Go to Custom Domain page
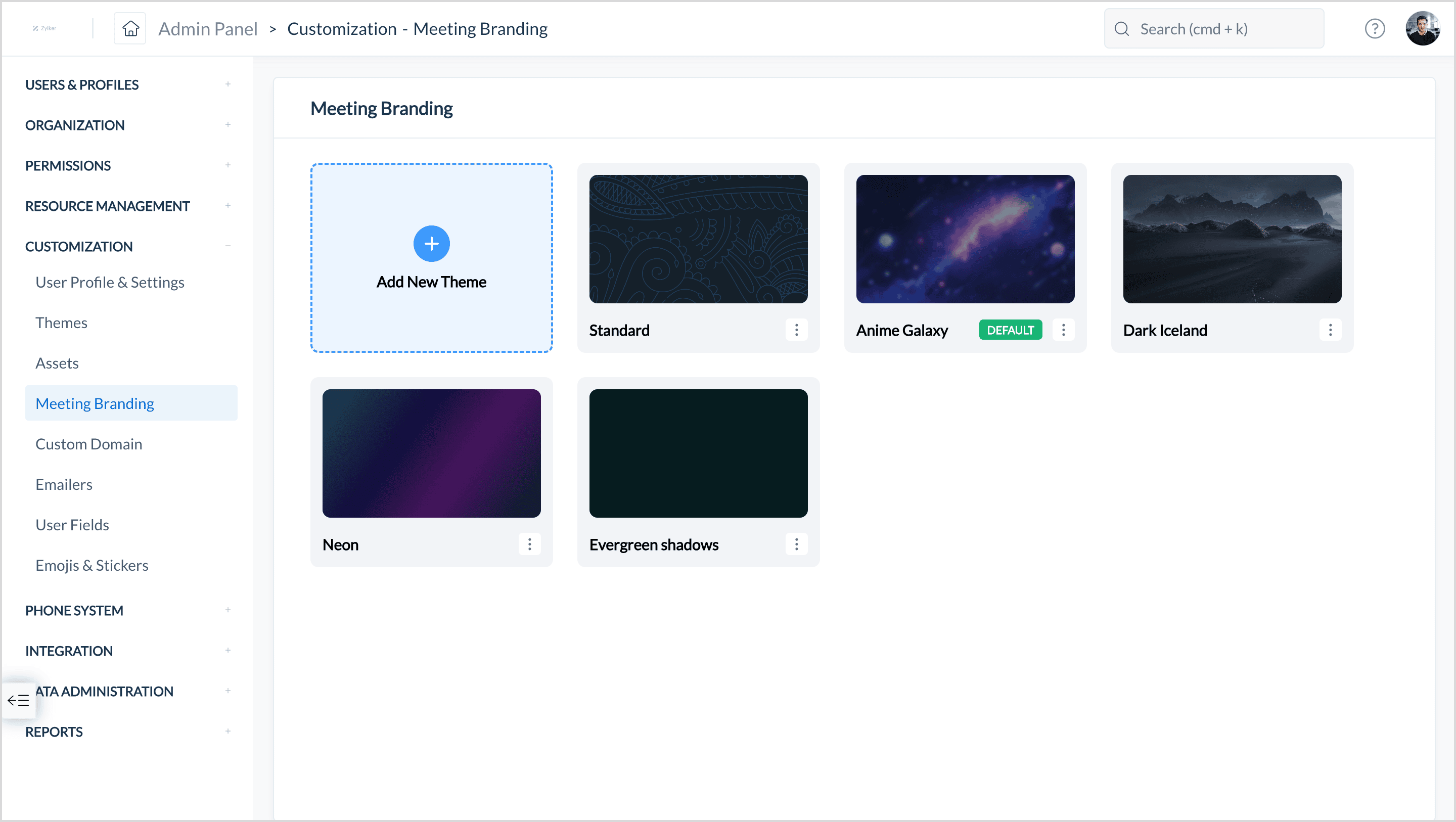This screenshot has height=822, width=1456. (x=89, y=444)
